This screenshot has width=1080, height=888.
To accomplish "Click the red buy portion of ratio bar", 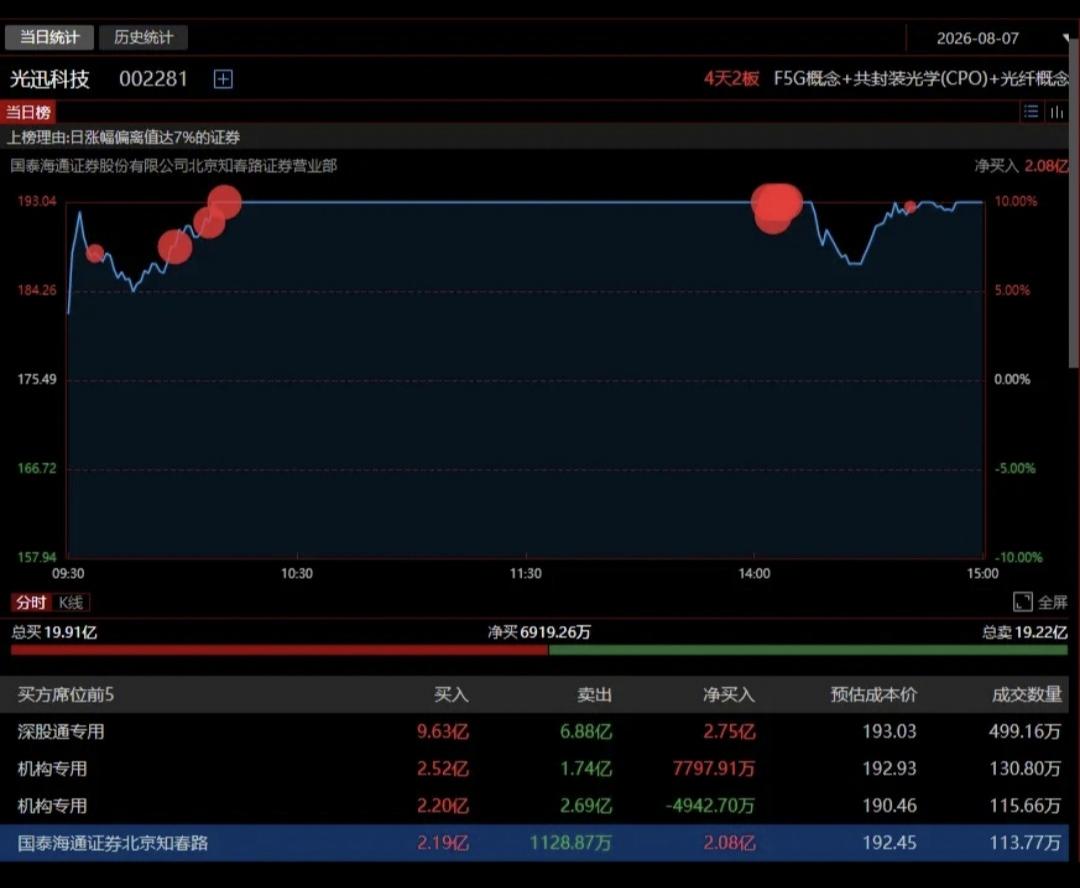I will tap(280, 650).
